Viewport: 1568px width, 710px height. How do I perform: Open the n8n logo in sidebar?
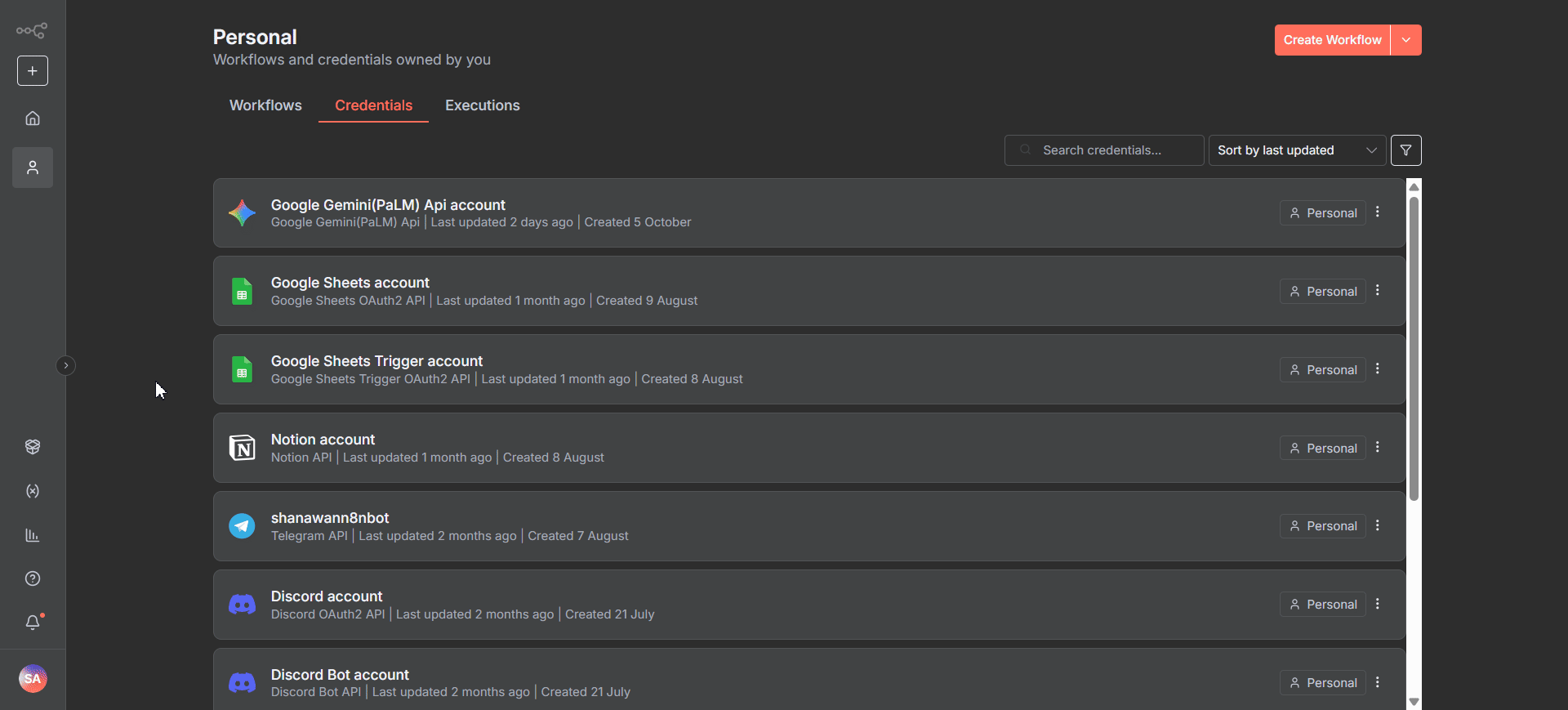click(32, 30)
